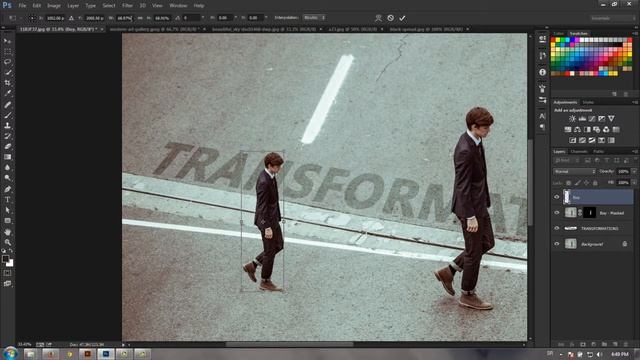Commit transform with the checkmark icon
The height and width of the screenshot is (360, 640).
[402, 18]
